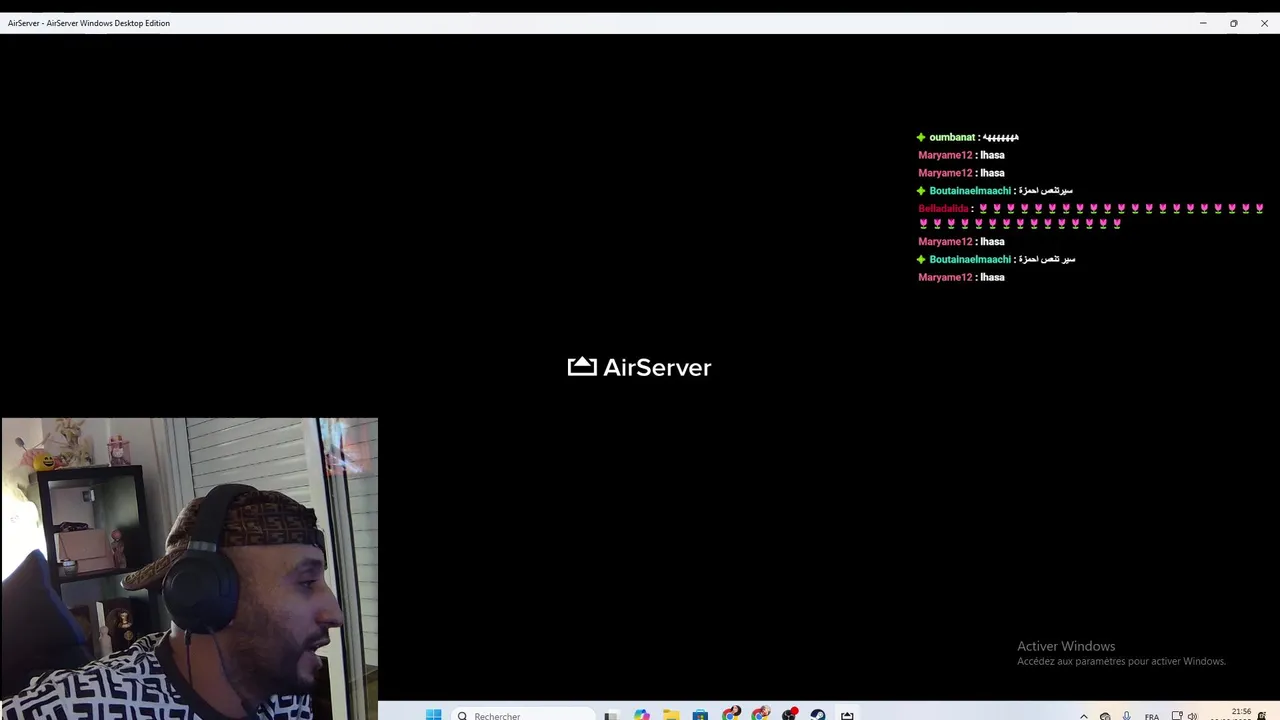This screenshot has width=1280, height=720.
Task: Open Steam from the taskbar
Action: pos(818,715)
